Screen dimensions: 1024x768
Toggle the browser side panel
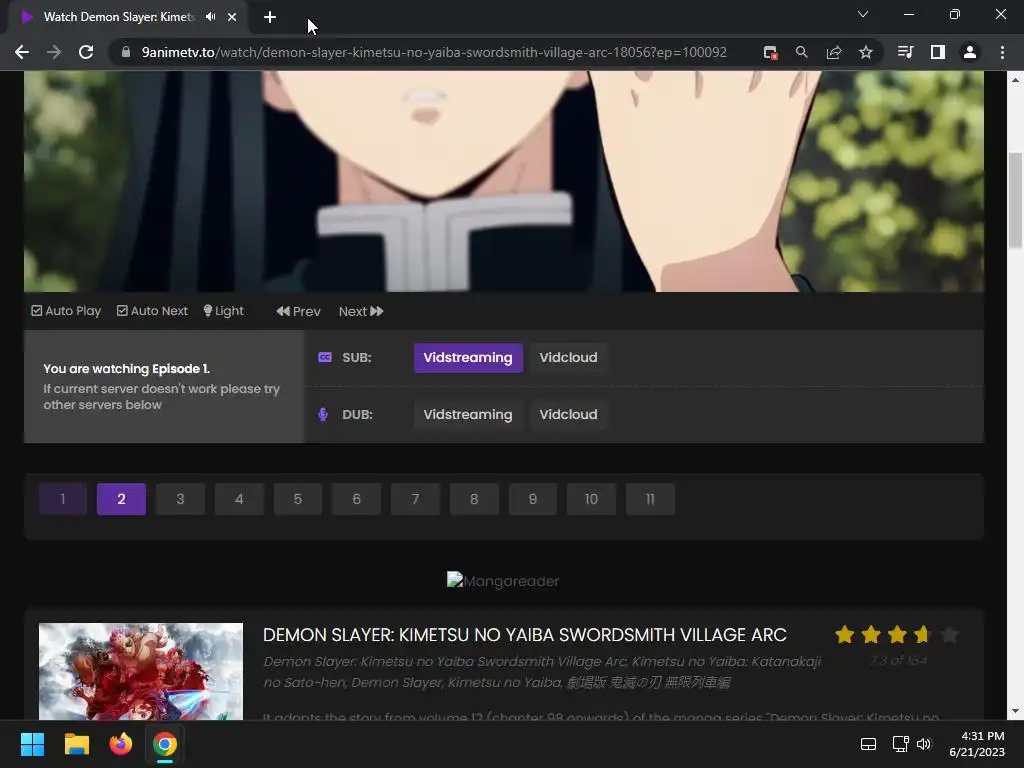938,52
